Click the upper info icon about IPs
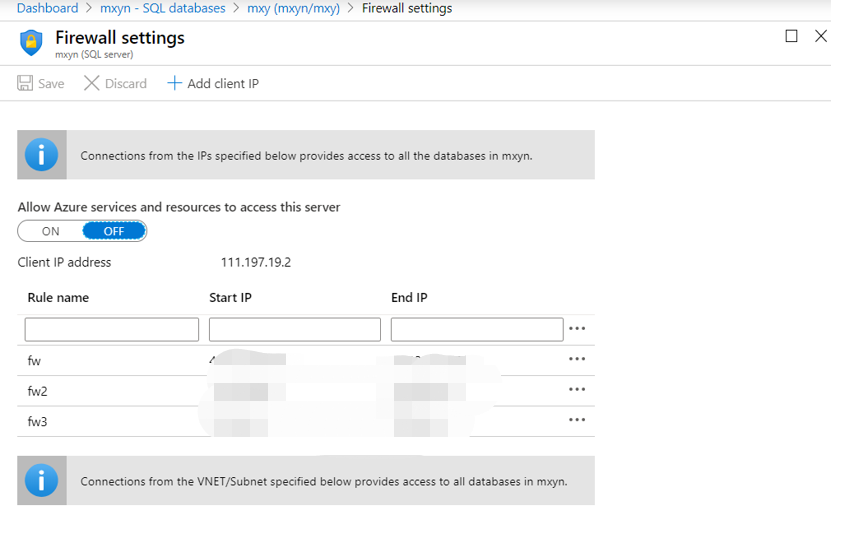Image resolution: width=866 pixels, height=544 pixels. pos(41,155)
